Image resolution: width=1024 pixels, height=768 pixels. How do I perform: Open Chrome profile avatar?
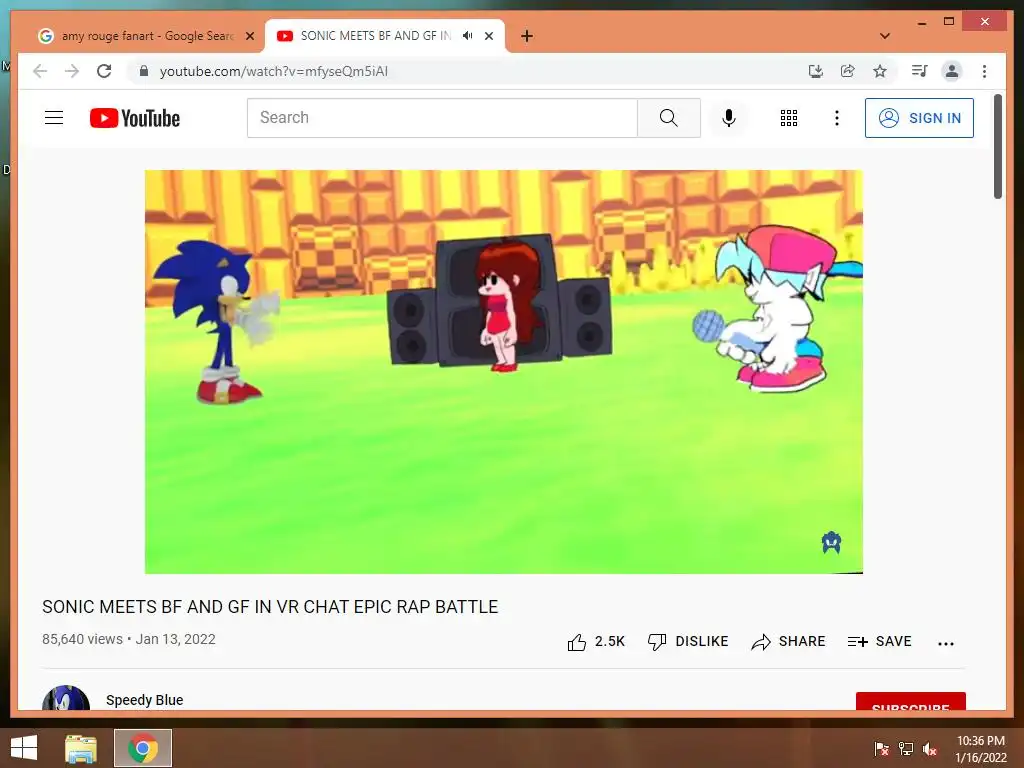pyautogui.click(x=952, y=71)
